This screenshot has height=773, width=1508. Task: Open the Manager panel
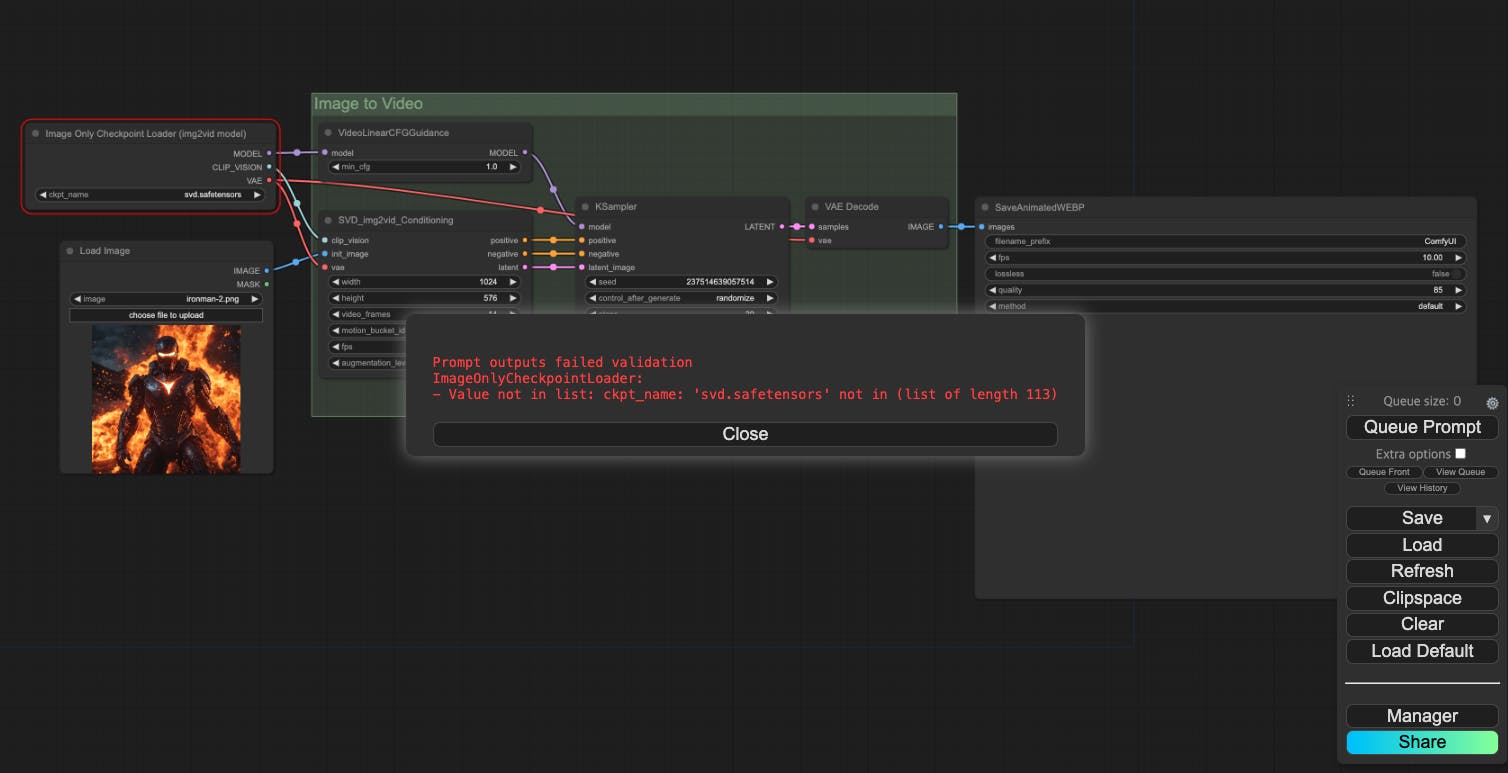(1422, 716)
